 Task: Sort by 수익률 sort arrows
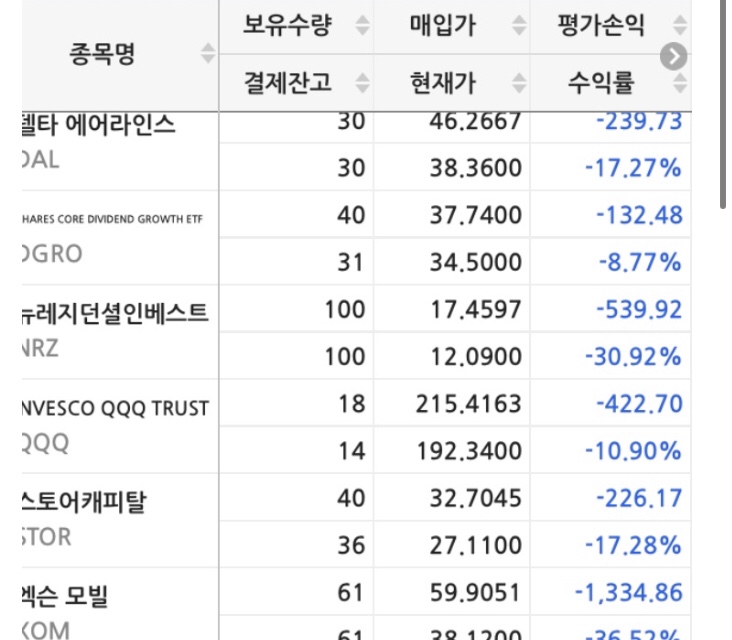tap(680, 83)
